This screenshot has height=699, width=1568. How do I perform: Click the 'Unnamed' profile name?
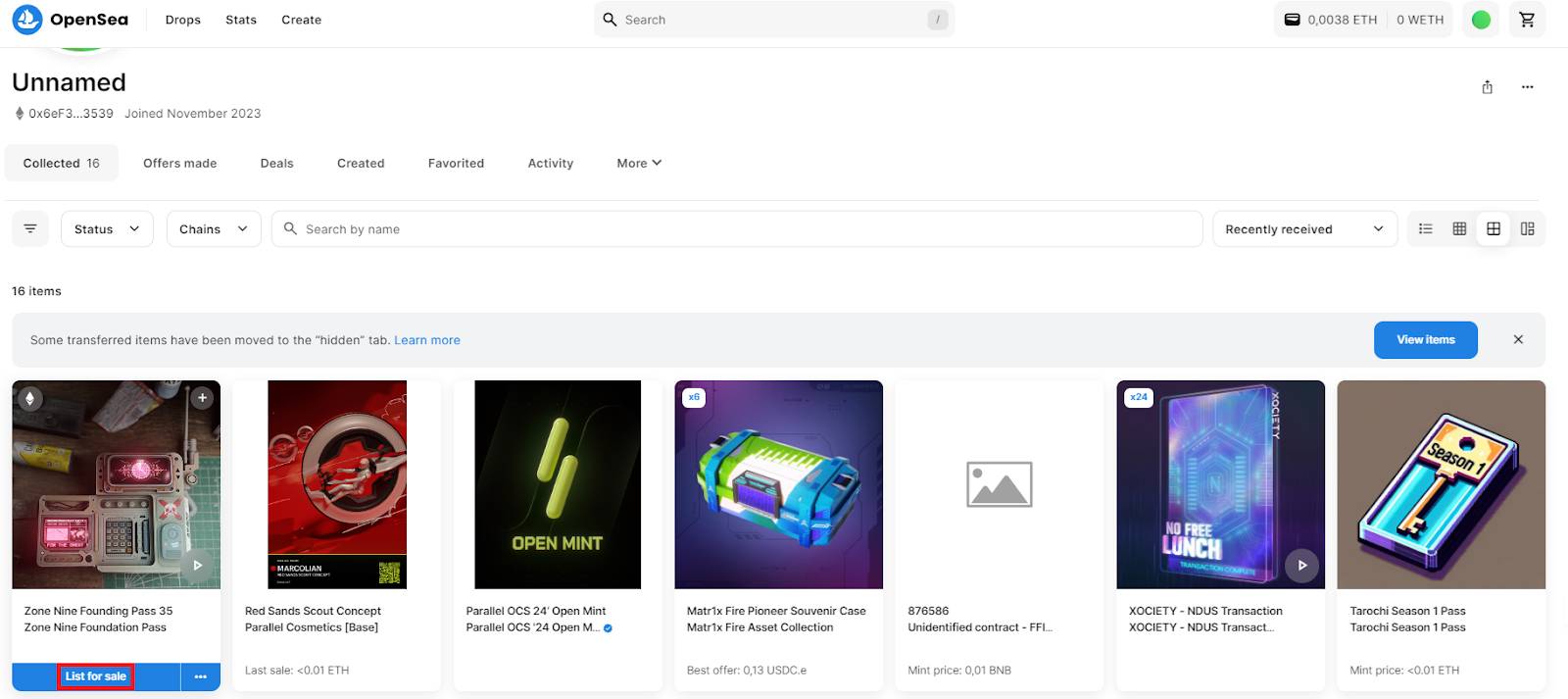point(69,82)
